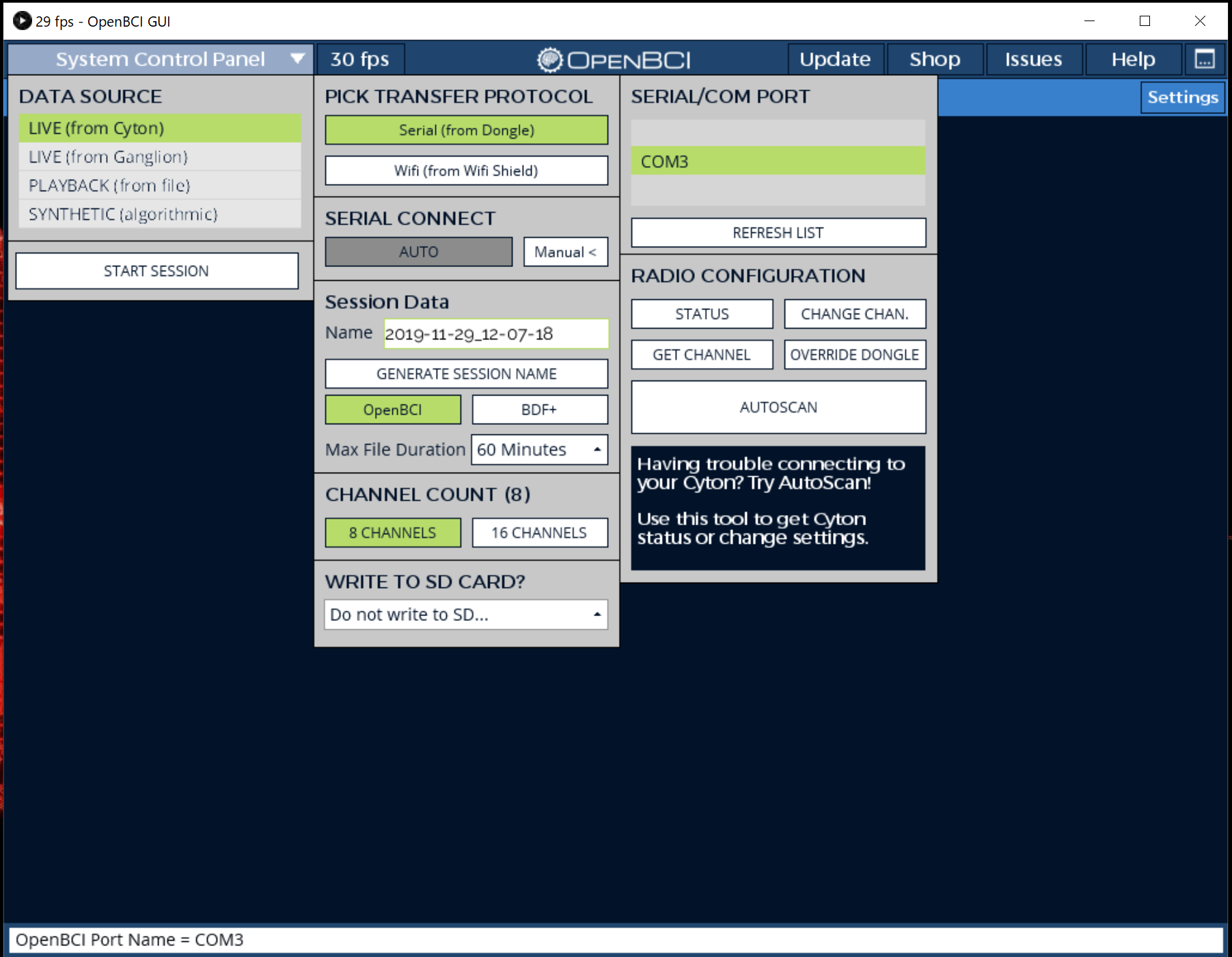The image size is (1232, 957).
Task: Open the Settings panel
Action: pos(1182,98)
